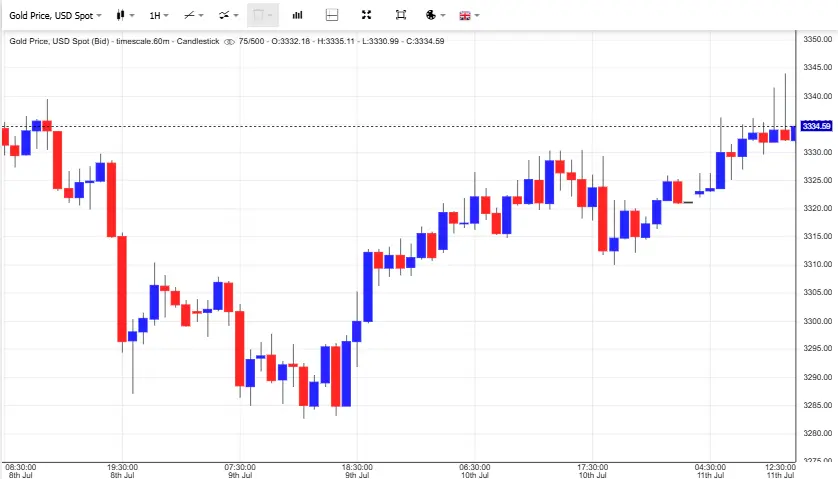Click the four-arrows fullscreen icon
Image resolution: width=838 pixels, height=479 pixels.
pos(366,15)
